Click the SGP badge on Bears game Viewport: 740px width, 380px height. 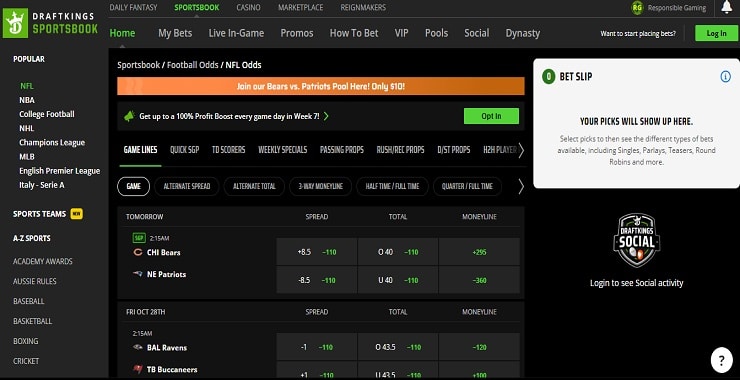pos(139,238)
